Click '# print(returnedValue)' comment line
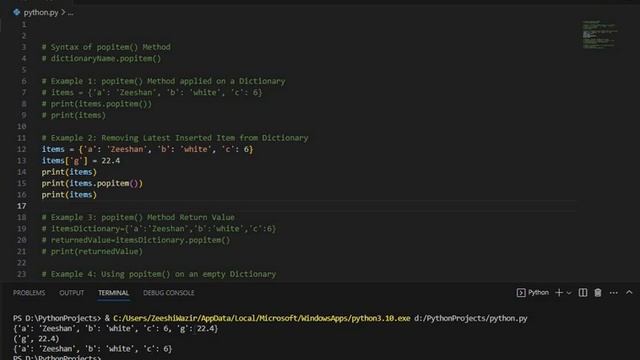This screenshot has width=640, height=360. tap(92, 251)
